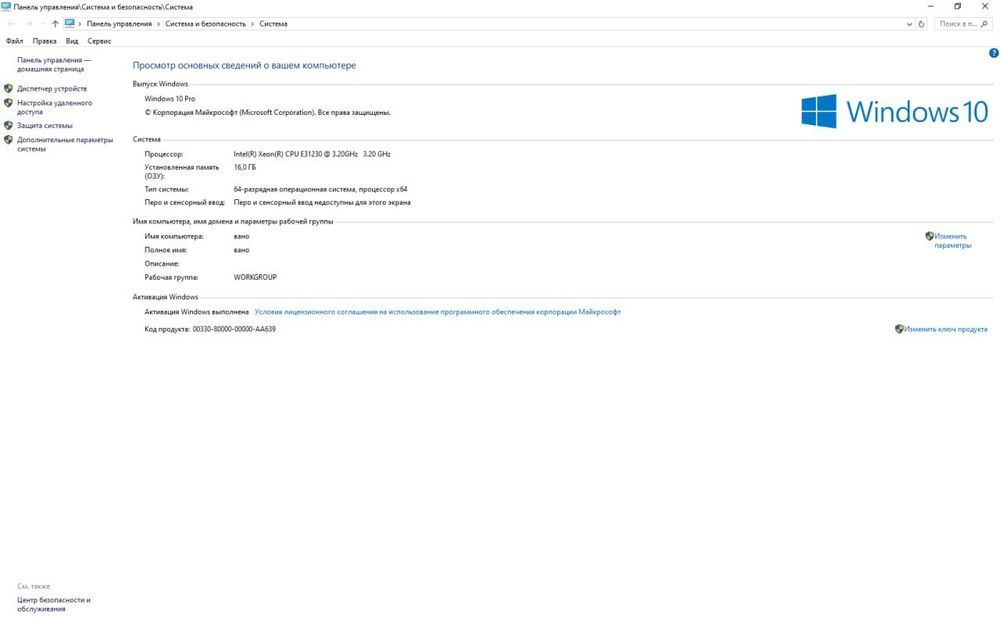Click the Intel Xeon CPU E31230 processor value
Screen dimensions: 1000x625
312,154
